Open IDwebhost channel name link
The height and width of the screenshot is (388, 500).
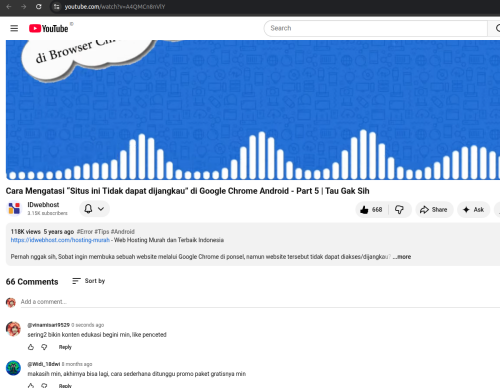click(43, 205)
